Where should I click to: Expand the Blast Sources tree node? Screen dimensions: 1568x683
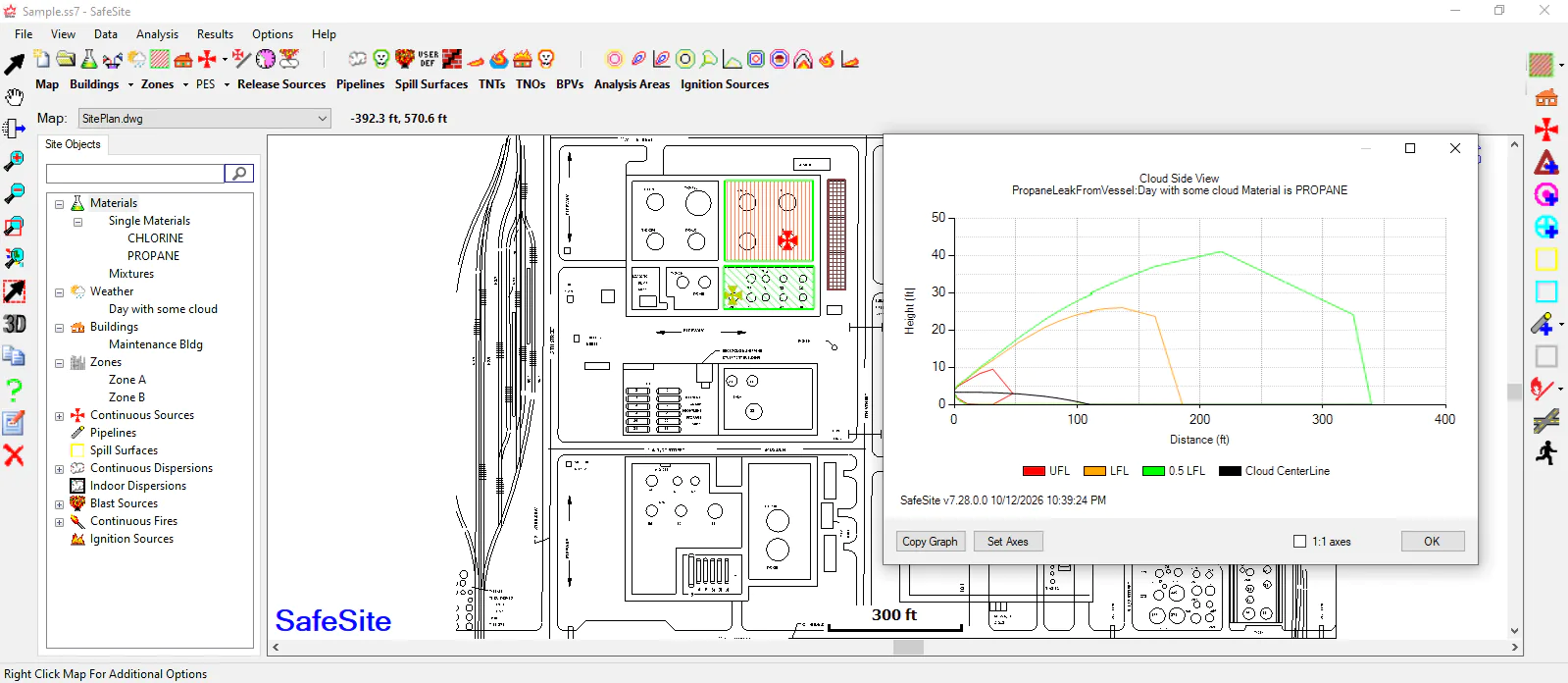[59, 504]
